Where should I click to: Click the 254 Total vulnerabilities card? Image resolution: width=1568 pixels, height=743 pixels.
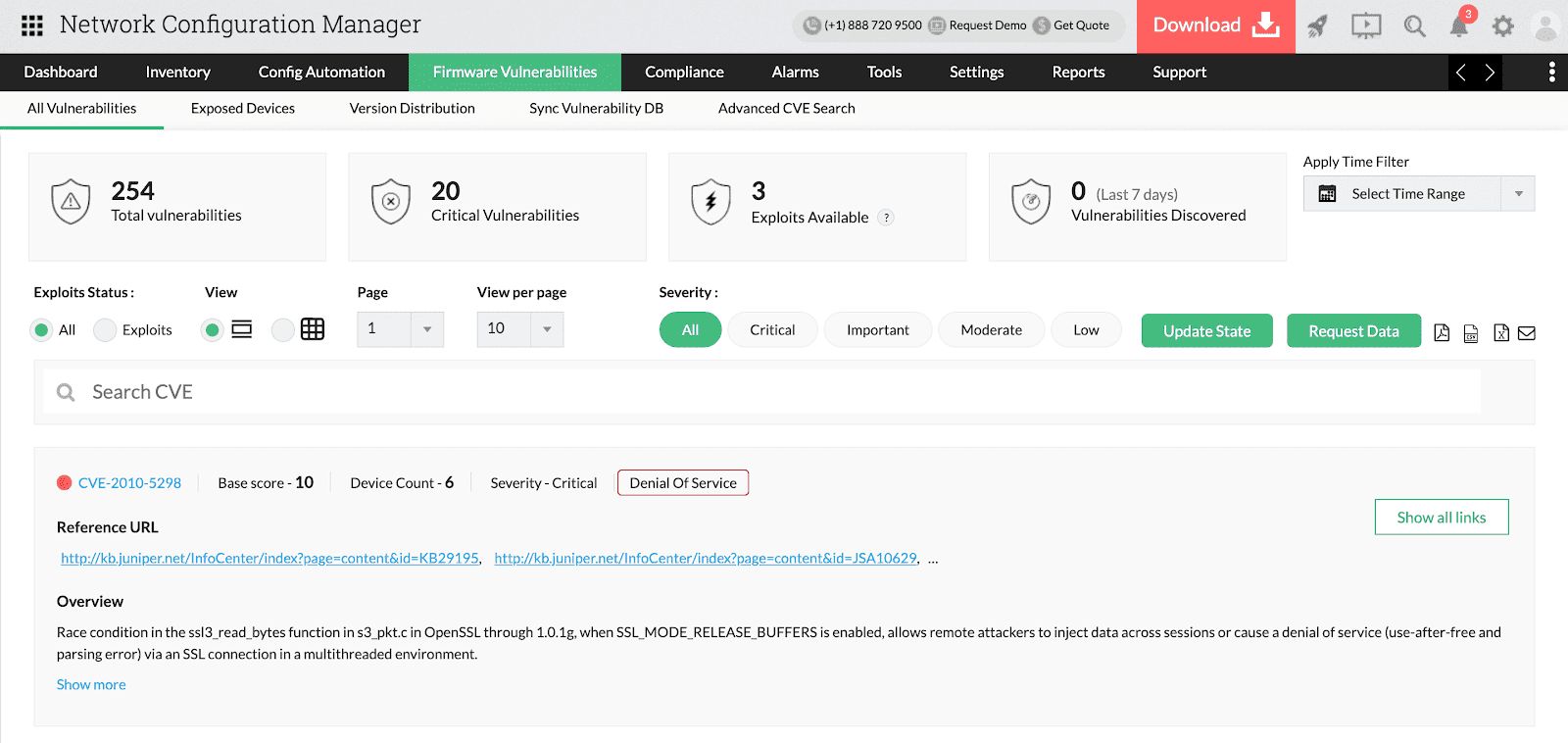click(177, 207)
